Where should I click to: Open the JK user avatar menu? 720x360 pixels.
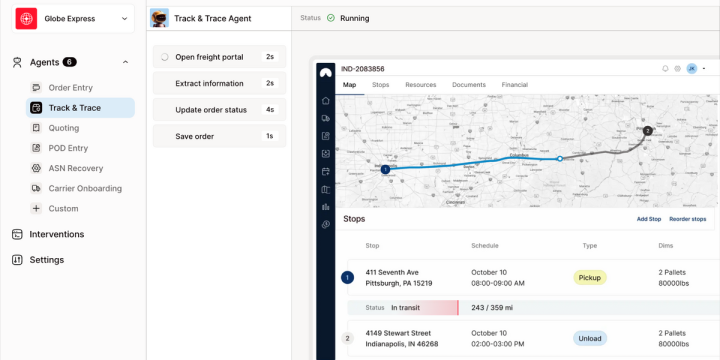(692, 69)
